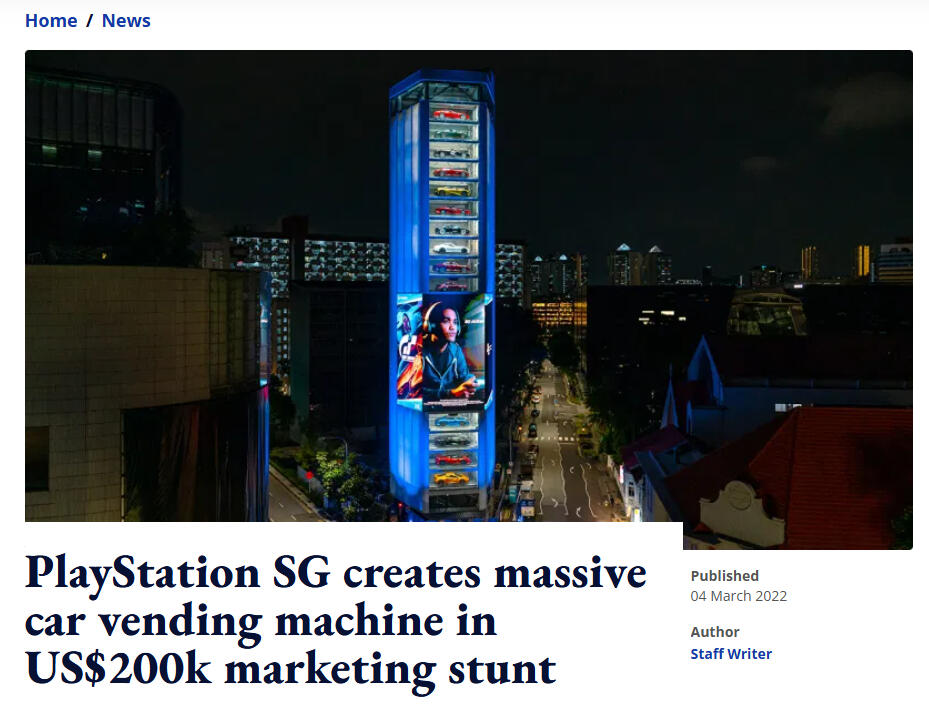Click the Author label
Viewport: 929px width, 711px height.
[715, 632]
